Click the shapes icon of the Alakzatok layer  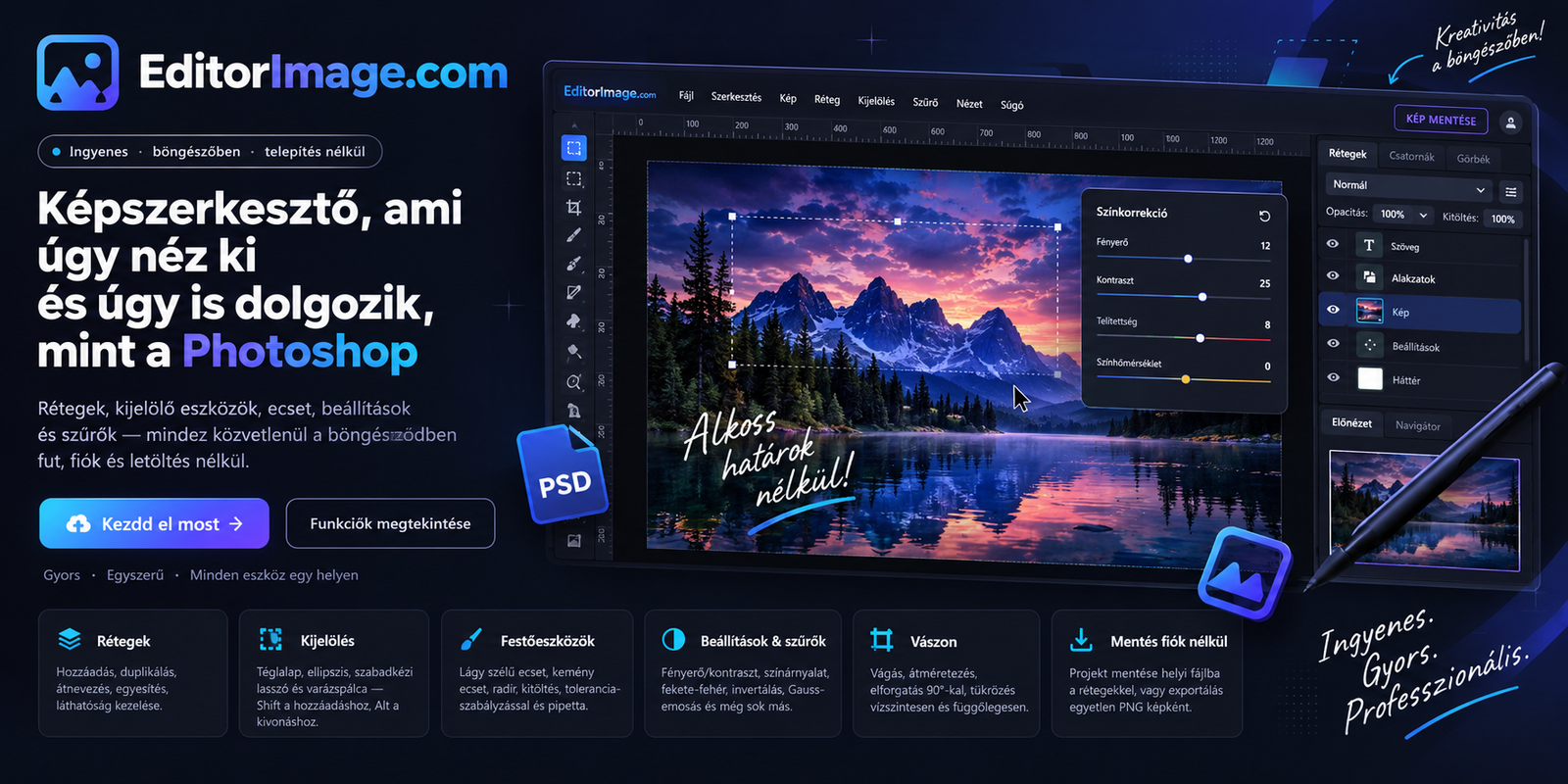(1369, 277)
